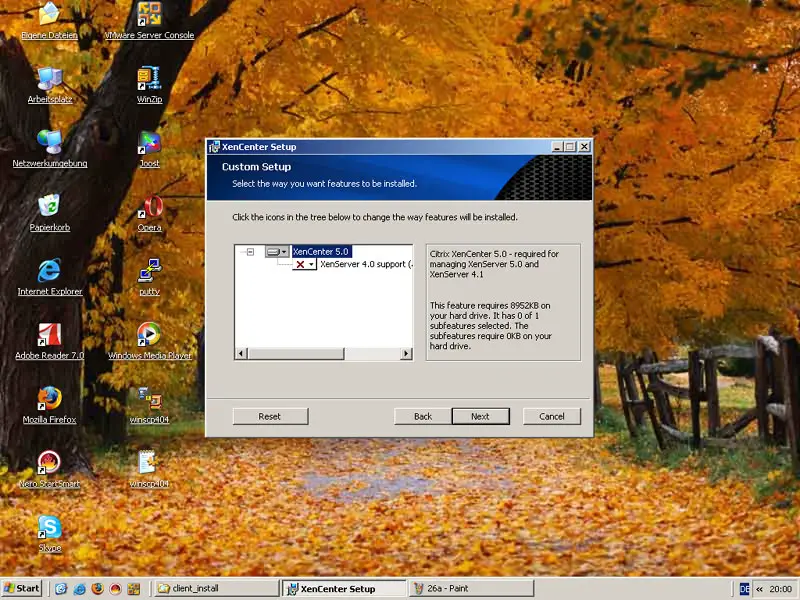This screenshot has height=600, width=800.
Task: Click Next to continue setup
Action: [x=481, y=416]
